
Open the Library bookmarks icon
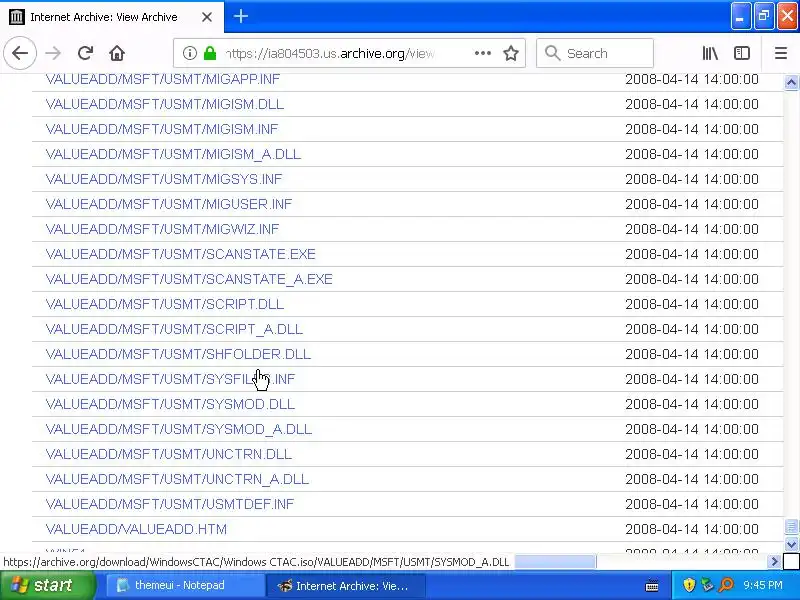(710, 53)
